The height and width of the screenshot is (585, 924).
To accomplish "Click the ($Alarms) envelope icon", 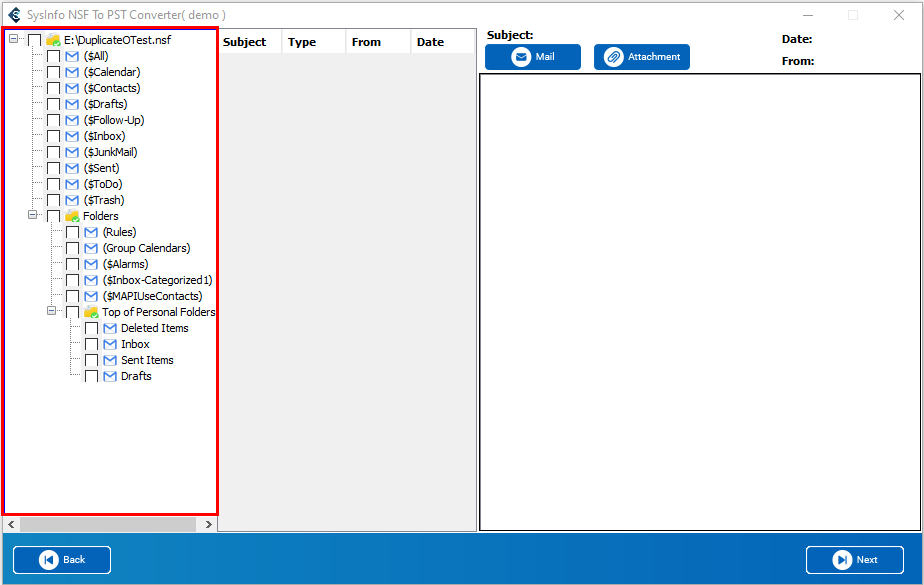I will pos(91,264).
